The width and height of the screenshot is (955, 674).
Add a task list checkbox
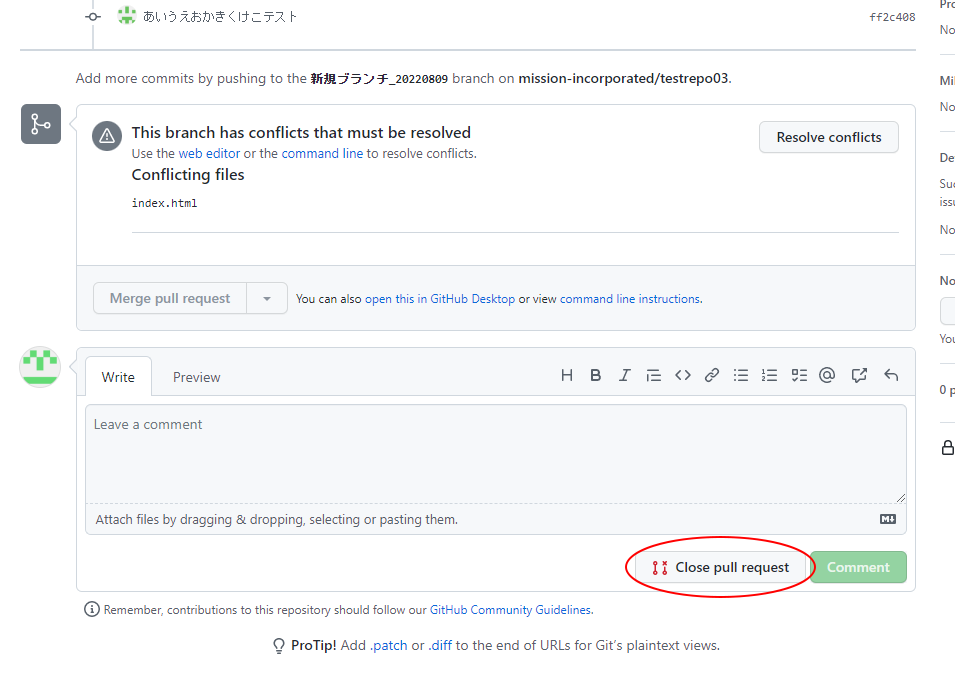click(799, 376)
